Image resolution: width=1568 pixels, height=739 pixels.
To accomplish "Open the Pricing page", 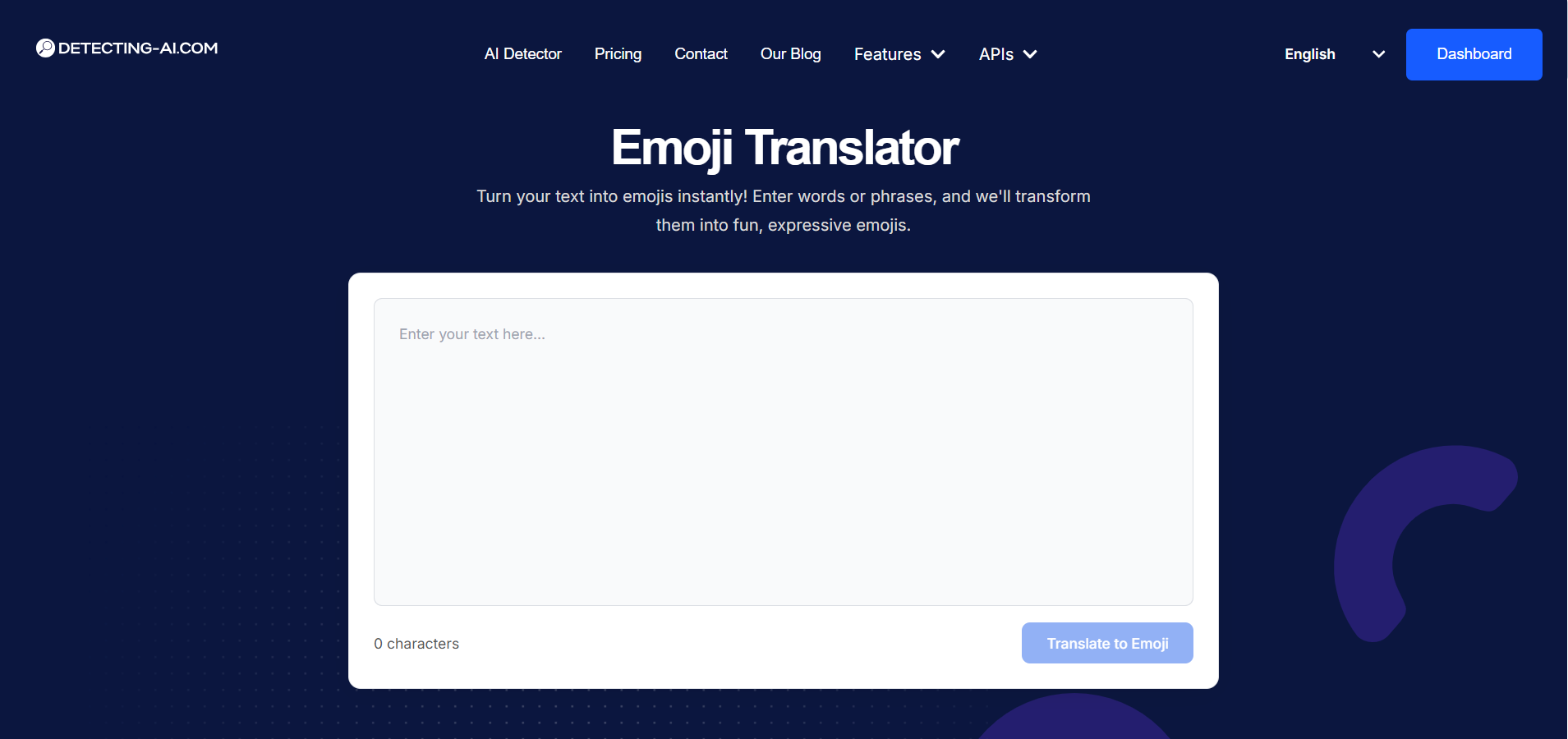I will point(618,54).
